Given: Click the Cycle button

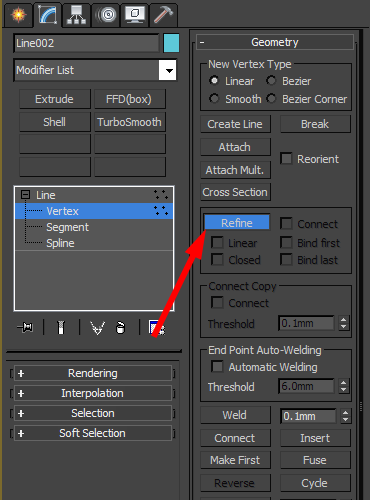Looking at the screenshot, I should click(x=315, y=483).
